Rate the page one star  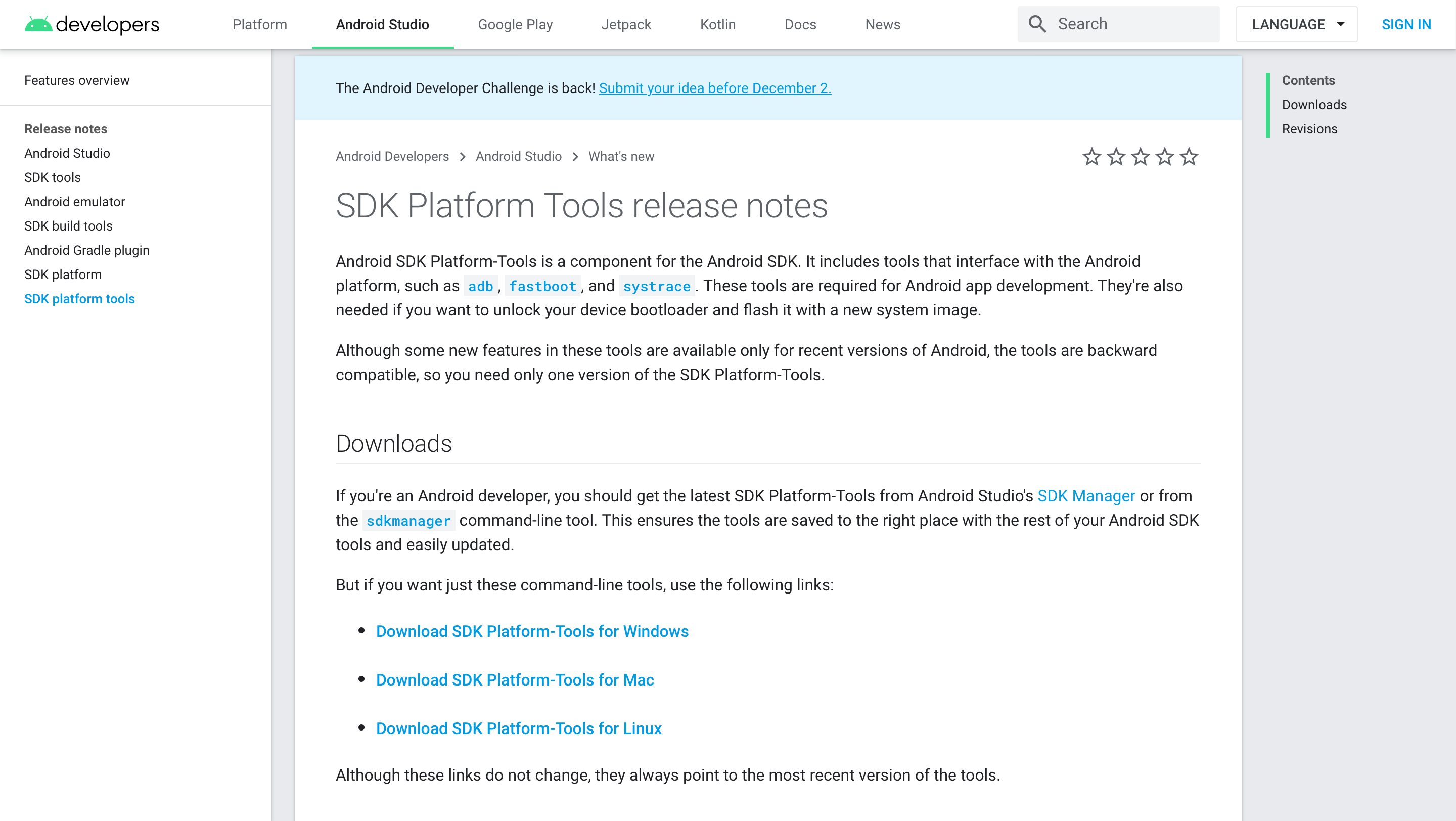(1091, 157)
